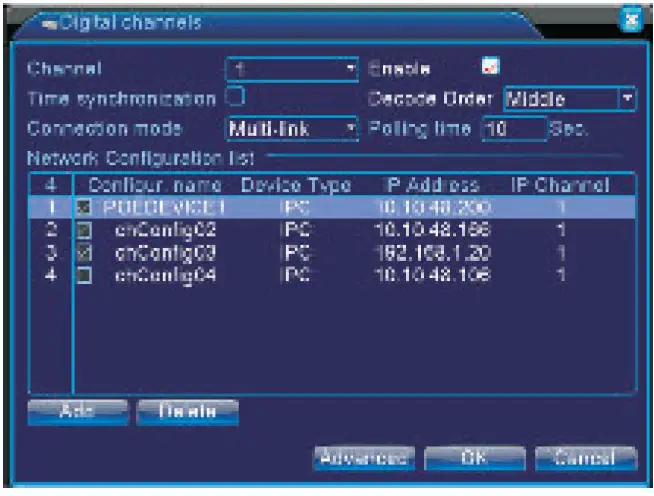Open the Advanced settings button
Screen dimensions: 654x496
pyautogui.click(x=364, y=458)
